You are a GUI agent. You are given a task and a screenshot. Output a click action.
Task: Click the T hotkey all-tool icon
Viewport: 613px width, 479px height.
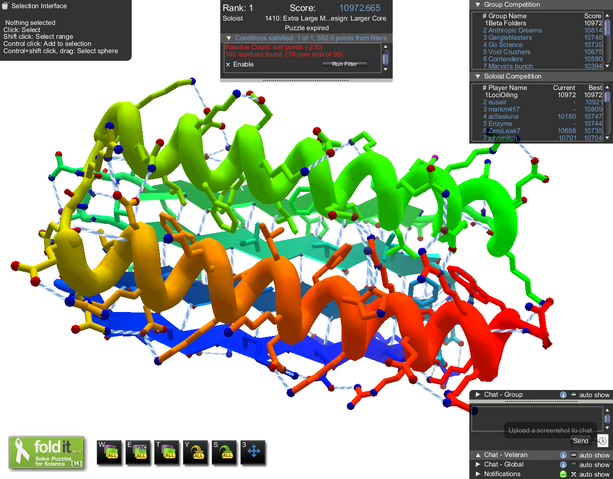pos(167,452)
